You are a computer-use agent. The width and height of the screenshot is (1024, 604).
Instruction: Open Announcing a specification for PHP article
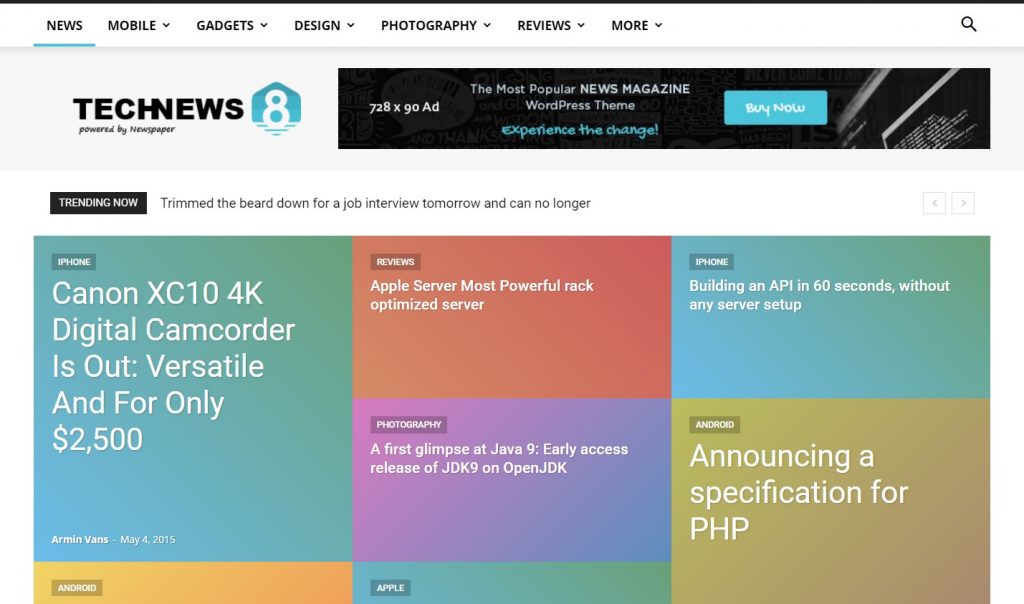(x=798, y=492)
